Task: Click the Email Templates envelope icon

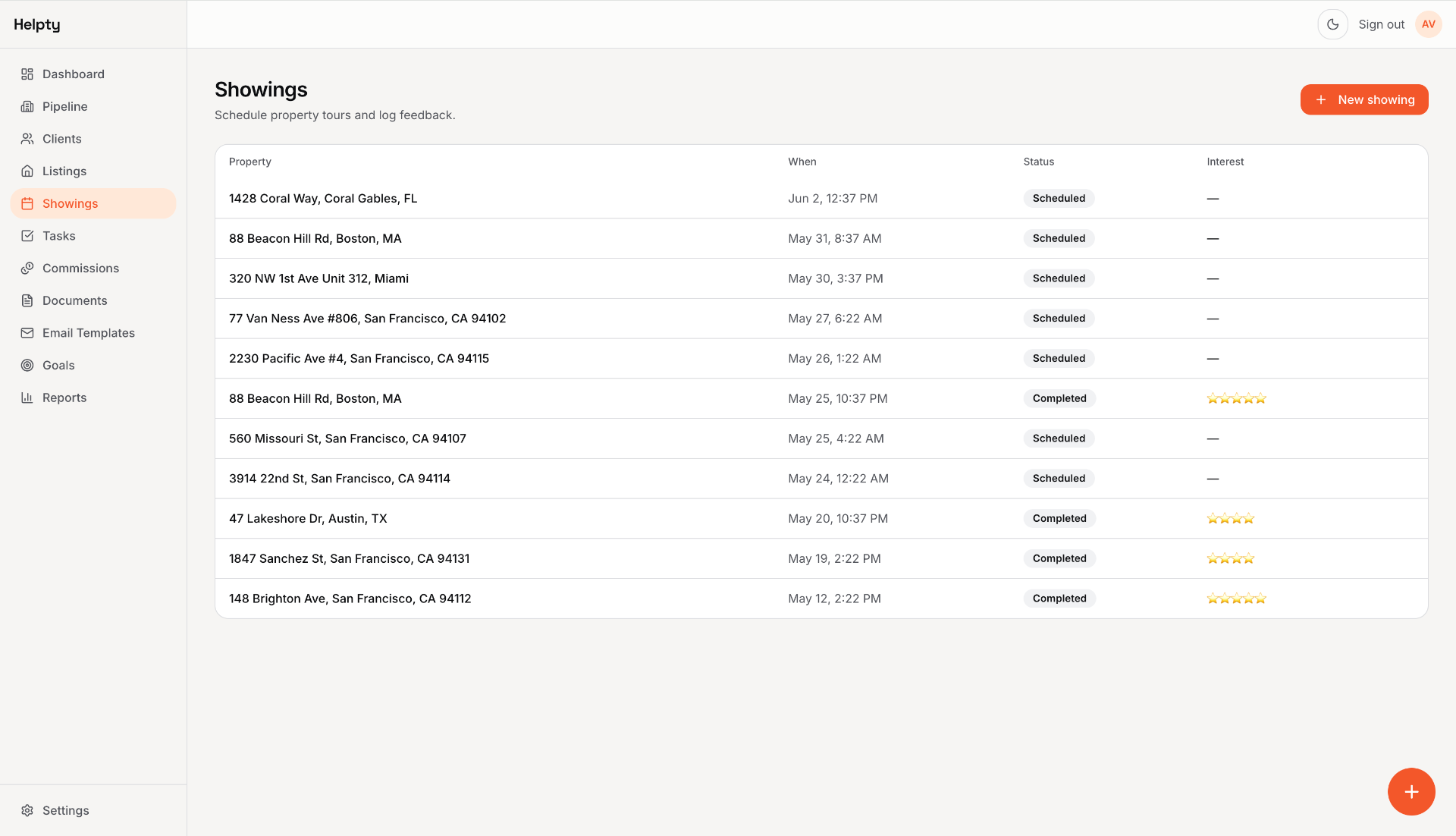Action: [x=27, y=333]
